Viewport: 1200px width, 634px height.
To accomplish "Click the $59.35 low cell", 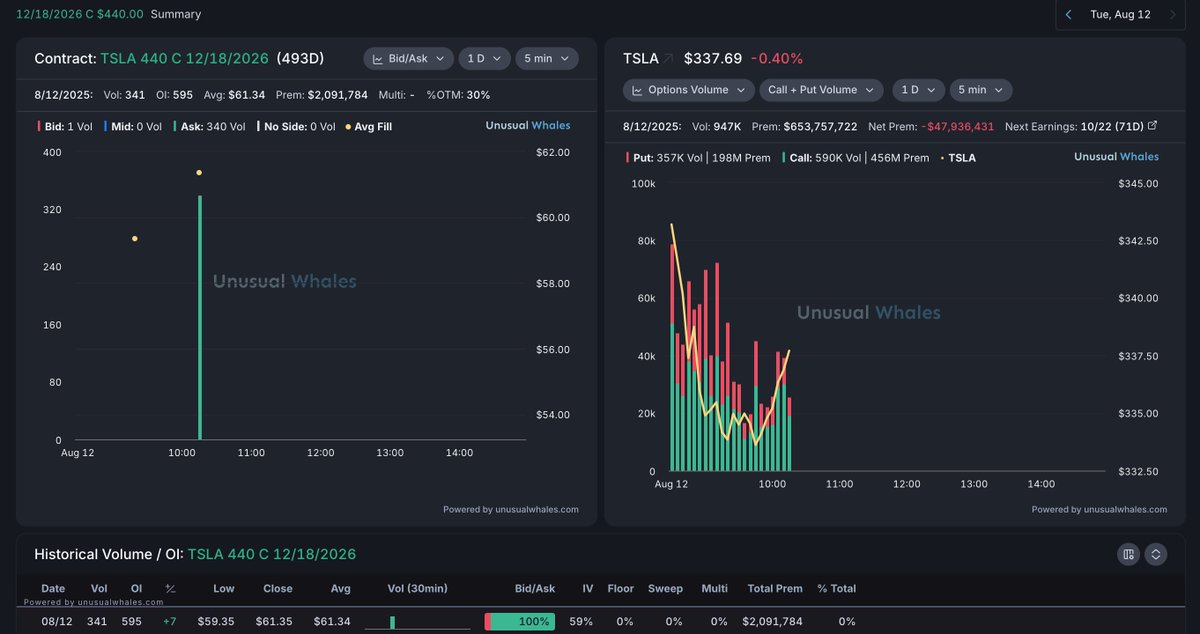I will pyautogui.click(x=216, y=621).
